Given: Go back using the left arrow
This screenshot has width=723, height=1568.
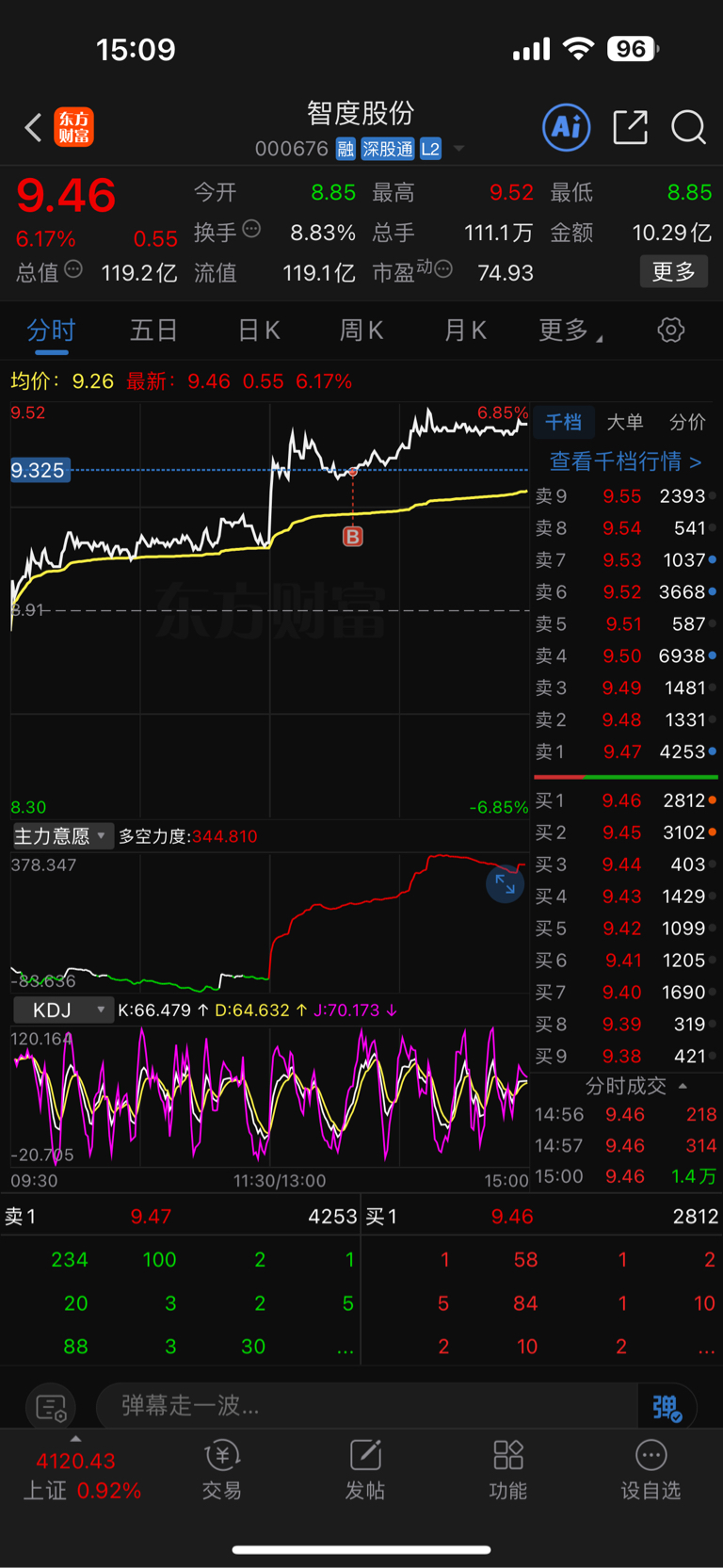Looking at the screenshot, I should point(34,127).
